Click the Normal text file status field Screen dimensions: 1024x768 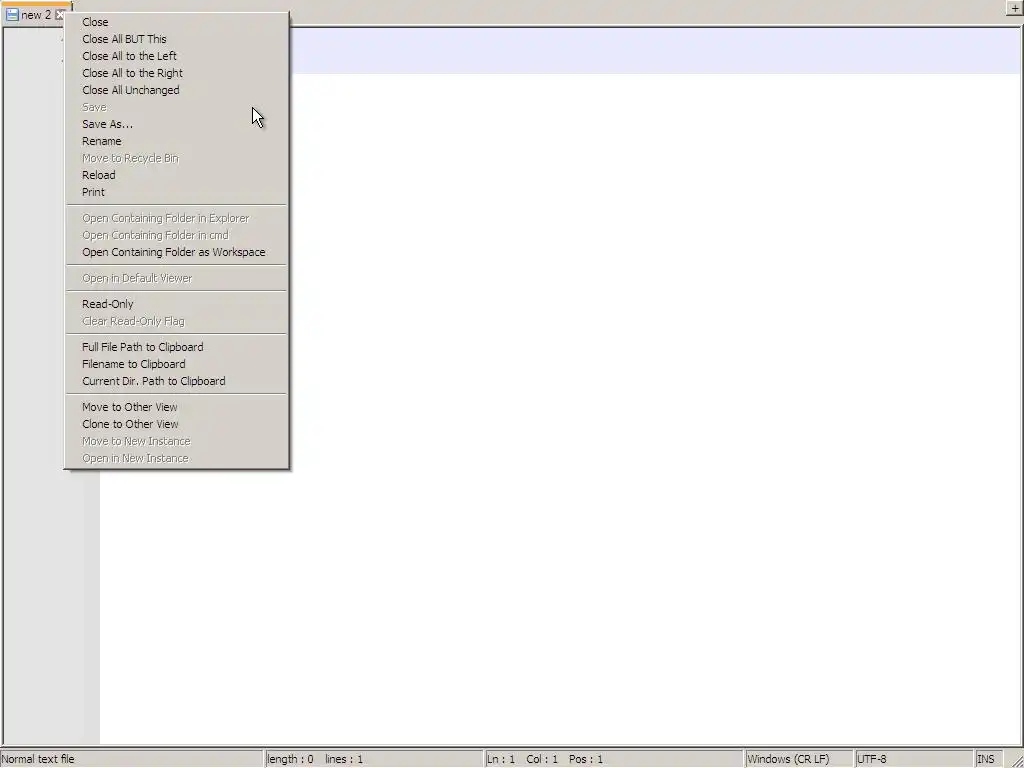point(131,759)
